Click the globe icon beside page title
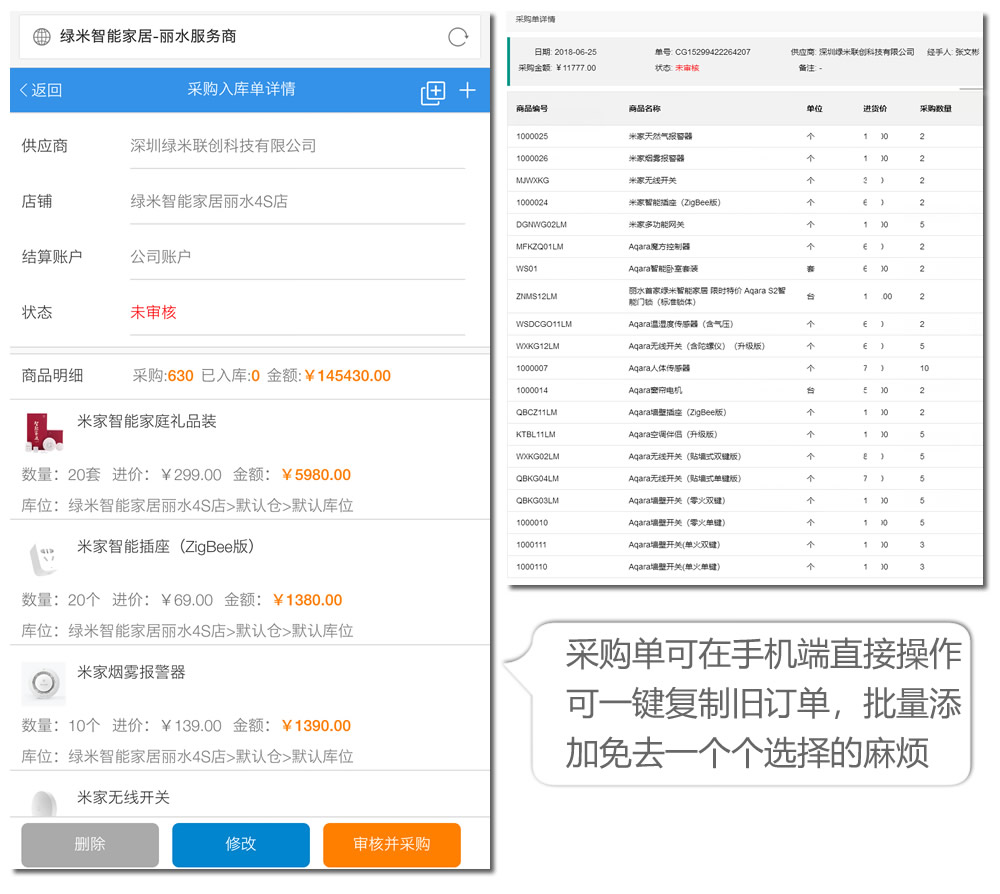Screen dimensions: 1000x894 tap(41, 37)
